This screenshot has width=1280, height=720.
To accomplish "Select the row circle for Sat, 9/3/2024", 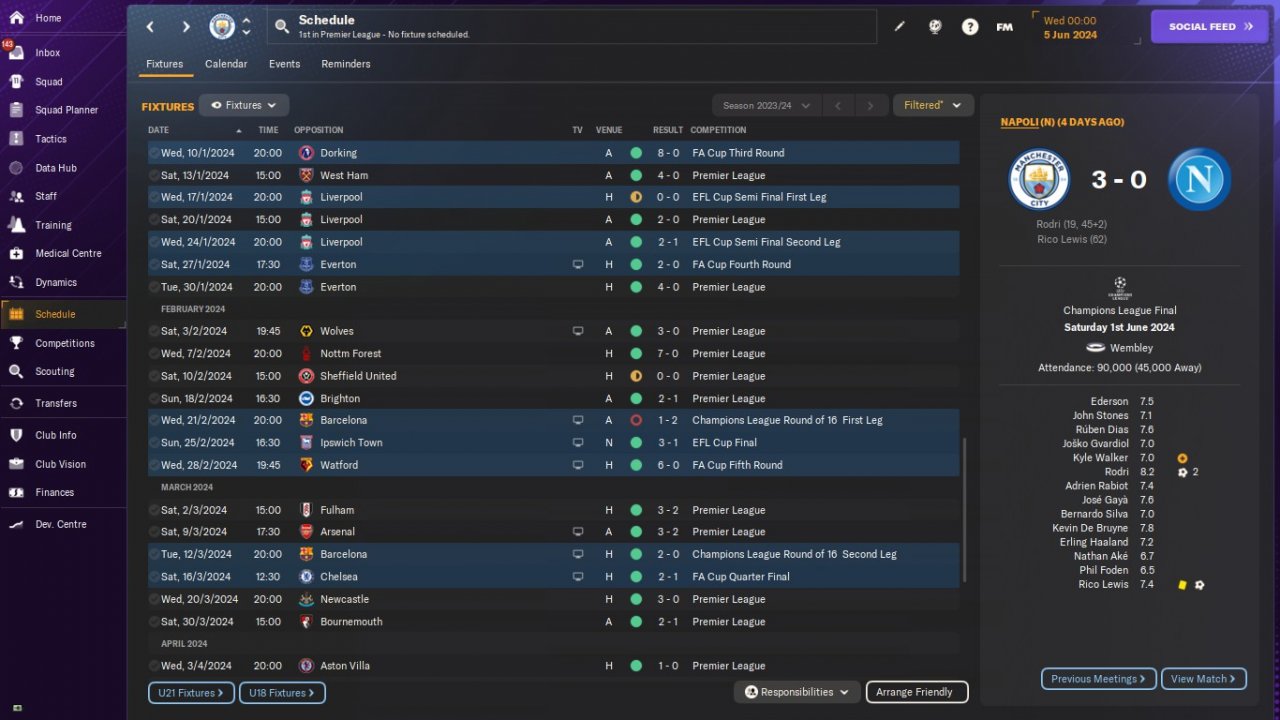I will click(x=154, y=532).
